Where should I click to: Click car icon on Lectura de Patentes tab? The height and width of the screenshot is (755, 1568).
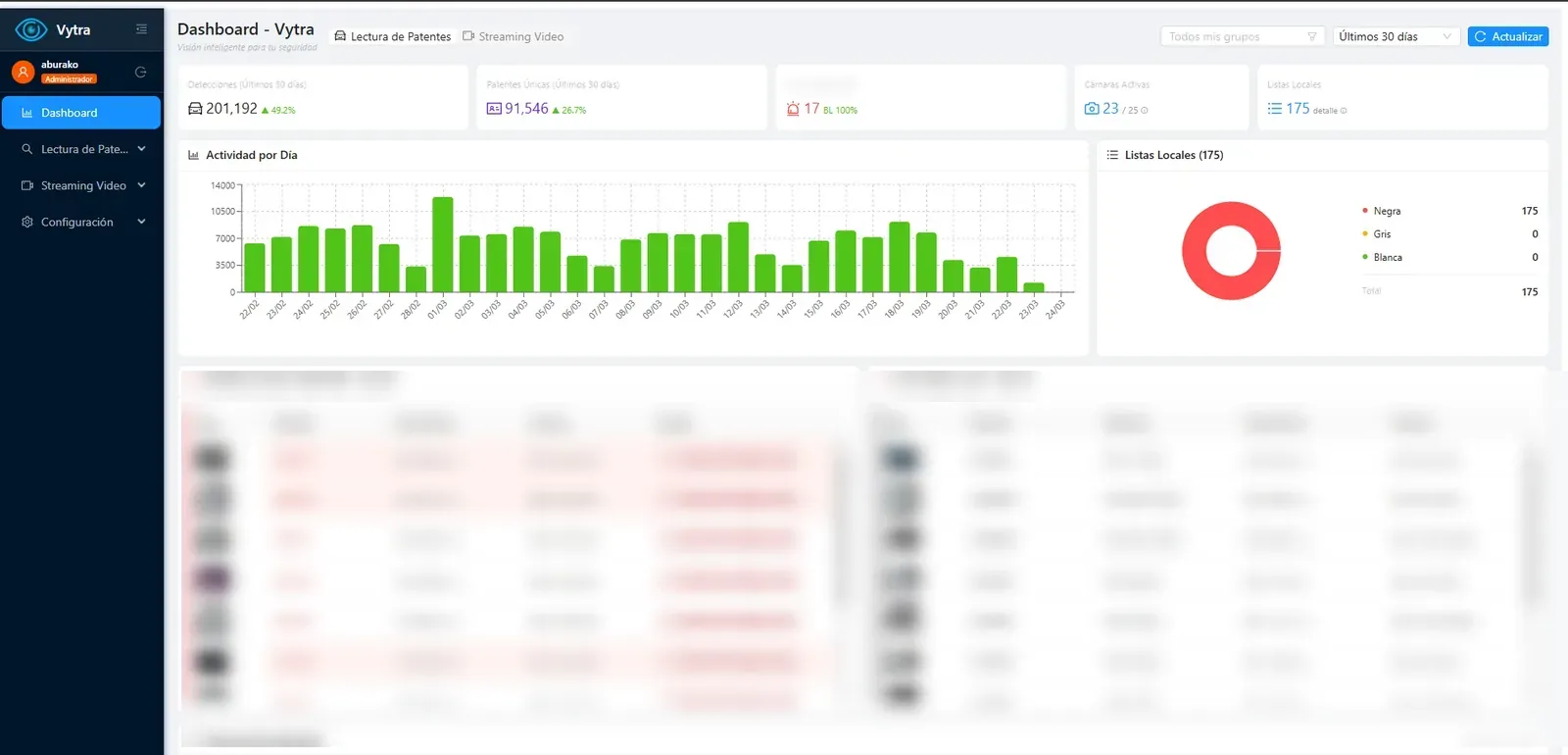[x=340, y=36]
